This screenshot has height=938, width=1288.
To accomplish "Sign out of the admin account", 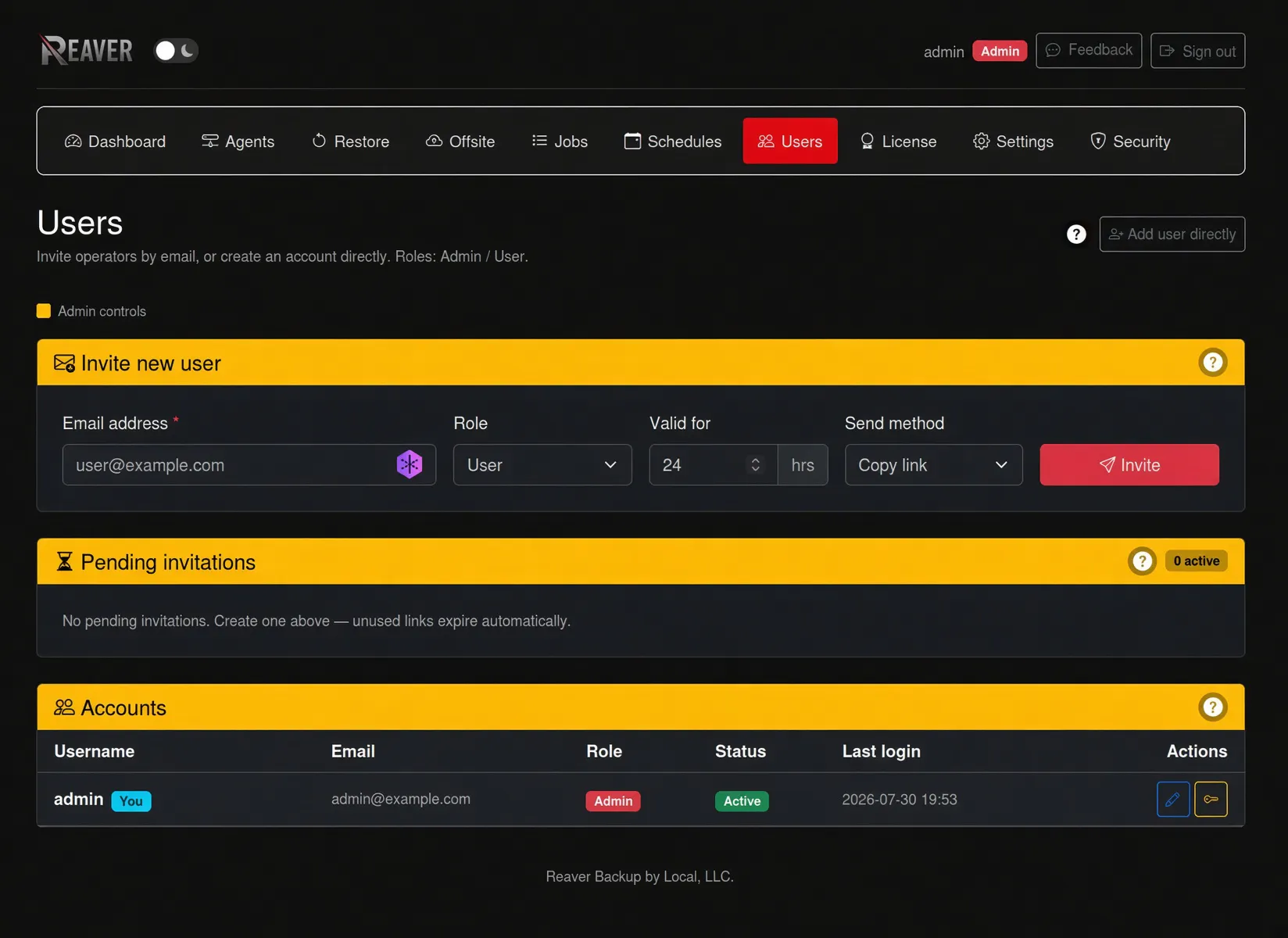I will [1197, 51].
